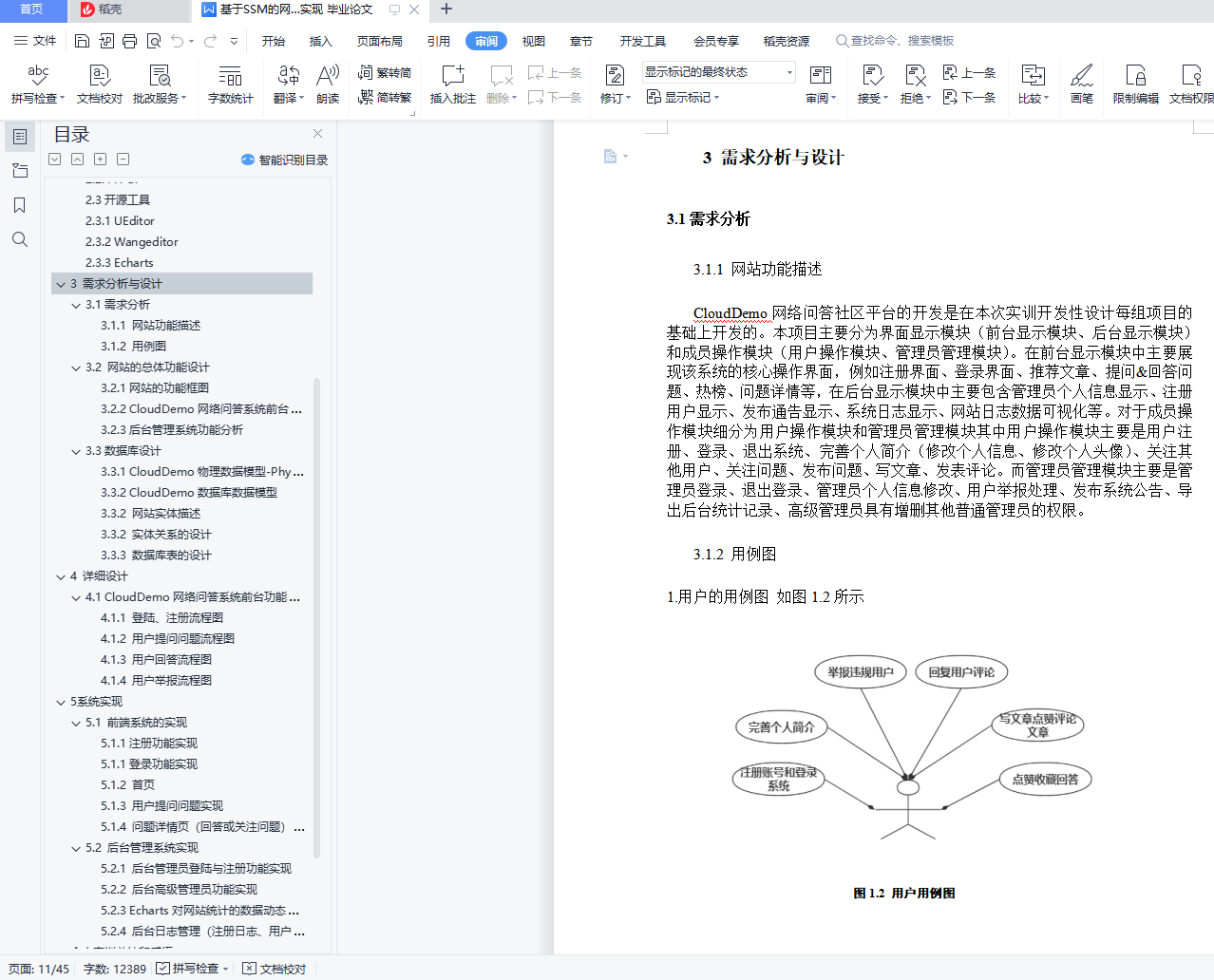Viewport: 1214px width, 980px height.
Task: Go to next change (下一条) next to reject
Action: click(969, 97)
